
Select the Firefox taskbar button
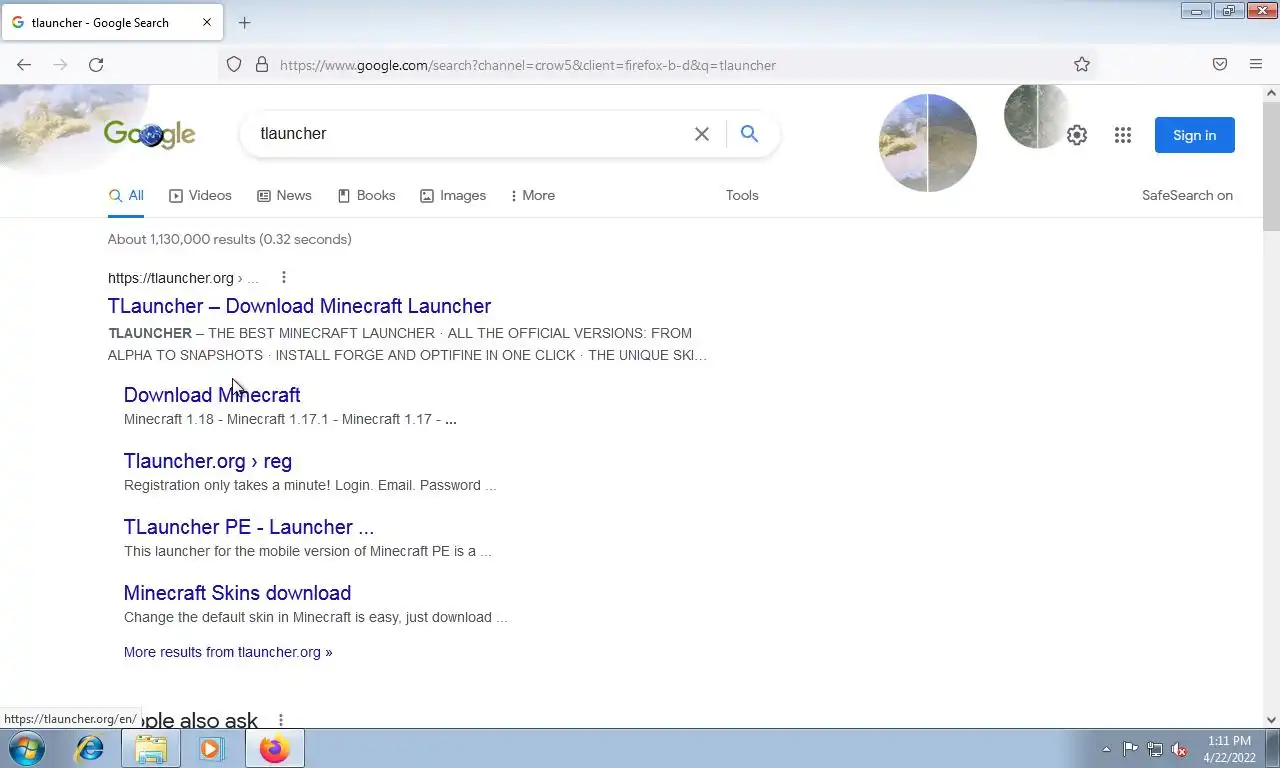coord(274,748)
